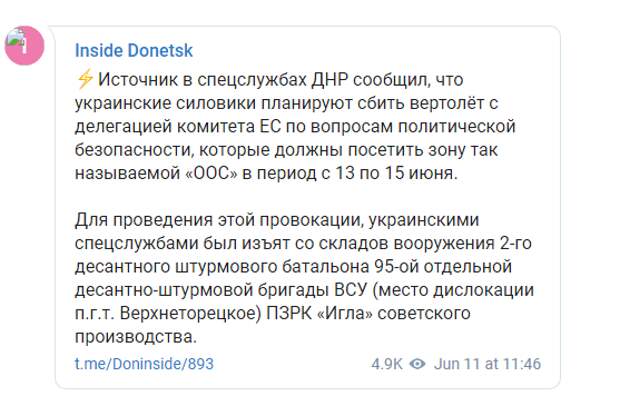The height and width of the screenshot is (416, 620).
Task: Click the text ПЗРК «Игла»
Action: click(x=319, y=313)
